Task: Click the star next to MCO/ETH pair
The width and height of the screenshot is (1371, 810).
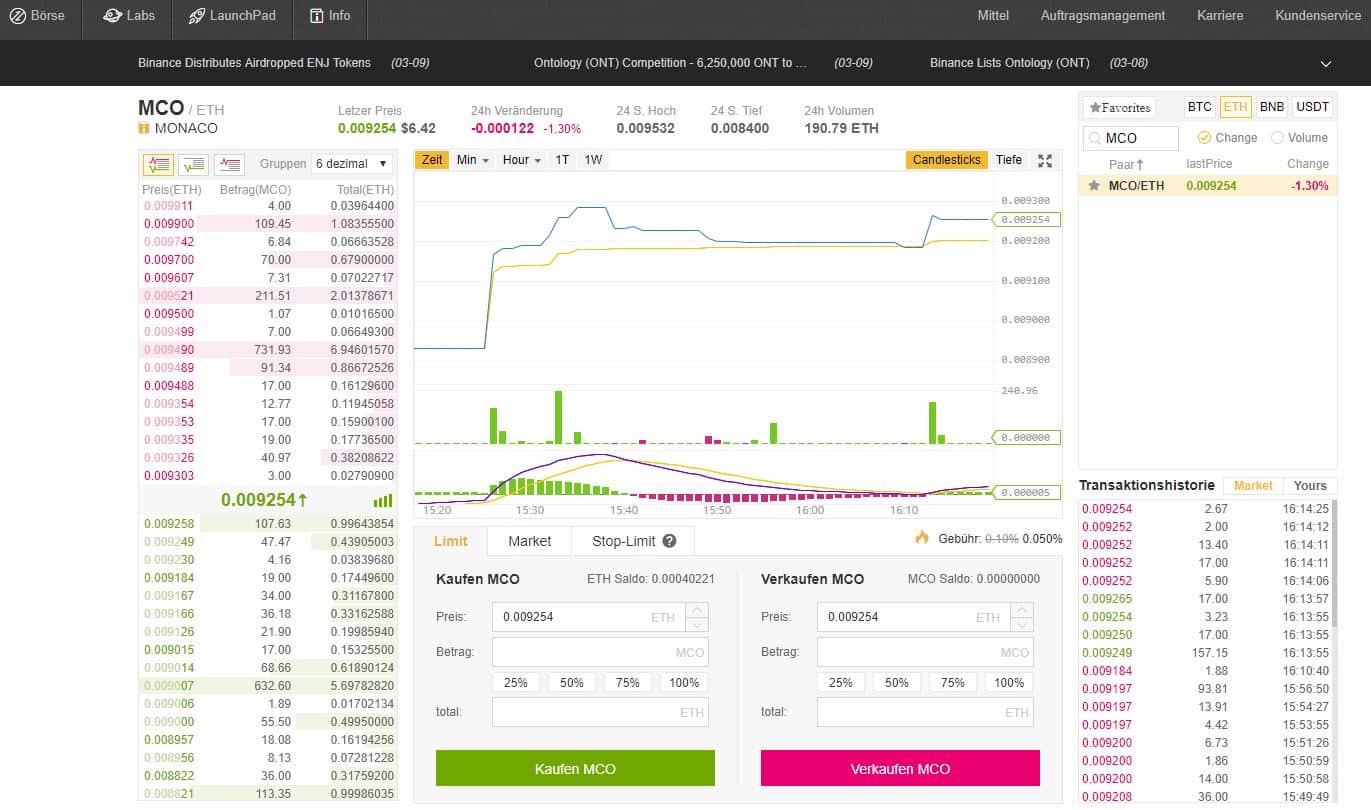Action: (1094, 186)
